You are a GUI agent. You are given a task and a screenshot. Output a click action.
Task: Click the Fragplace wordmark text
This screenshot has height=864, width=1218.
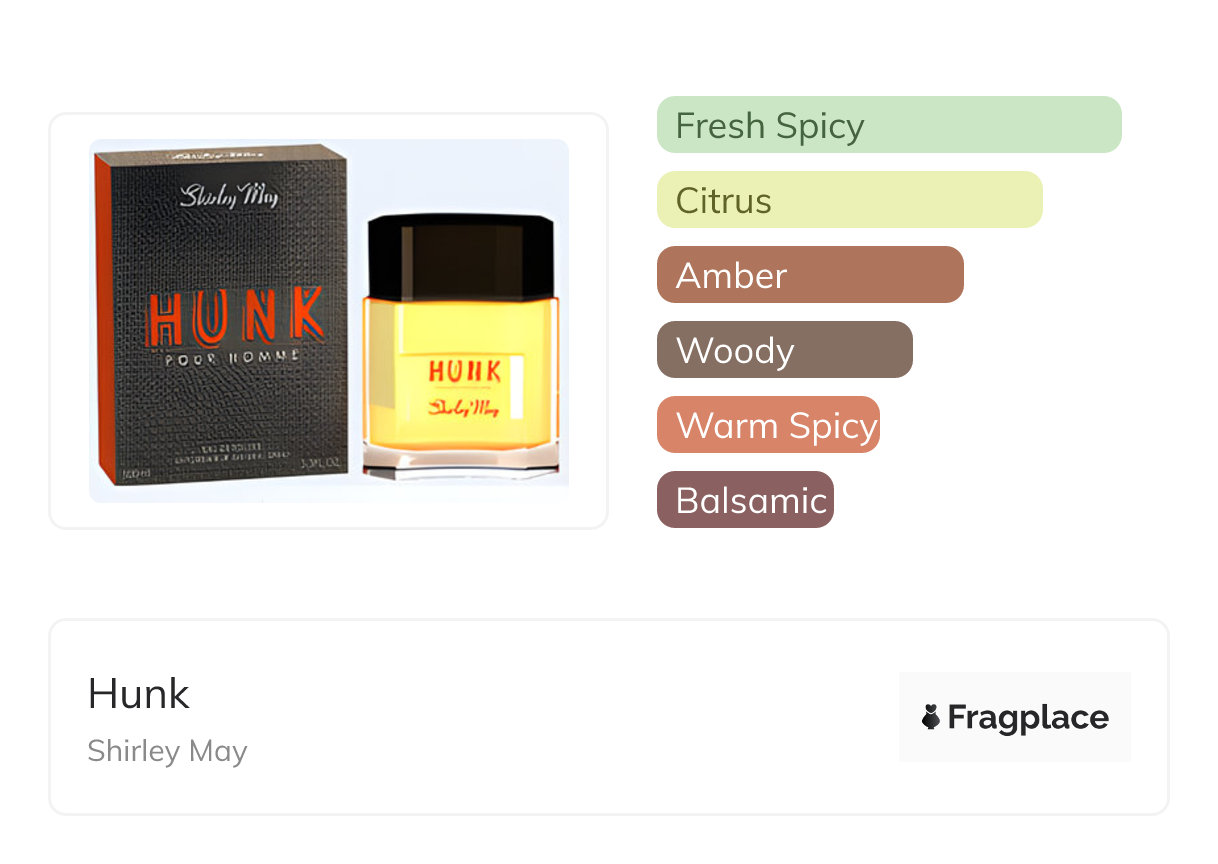(1028, 717)
